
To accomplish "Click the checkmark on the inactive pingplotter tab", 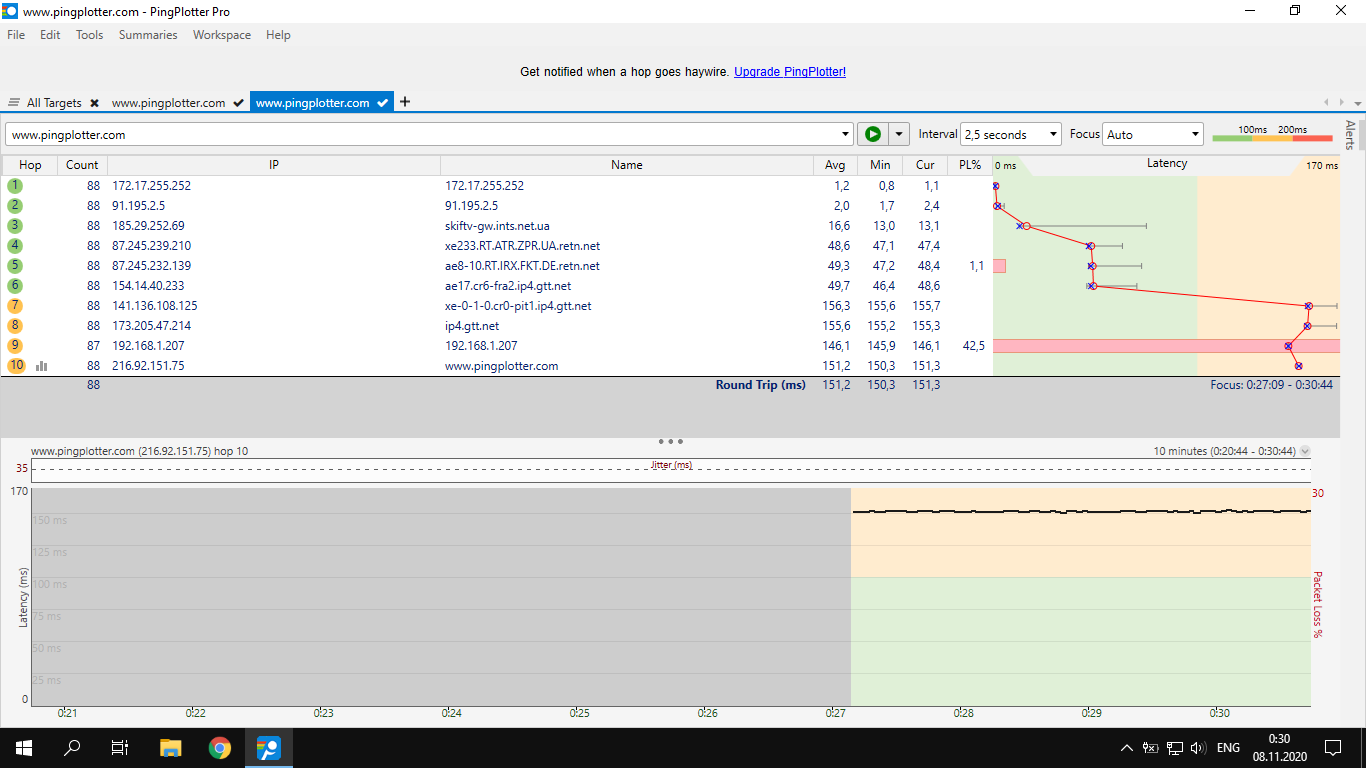I will coord(238,103).
